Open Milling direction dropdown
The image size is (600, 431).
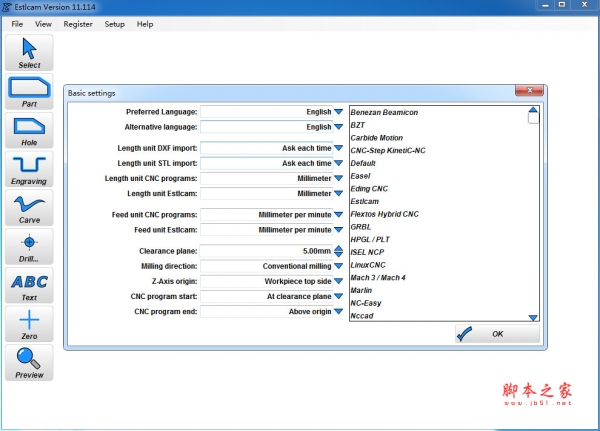(338, 267)
